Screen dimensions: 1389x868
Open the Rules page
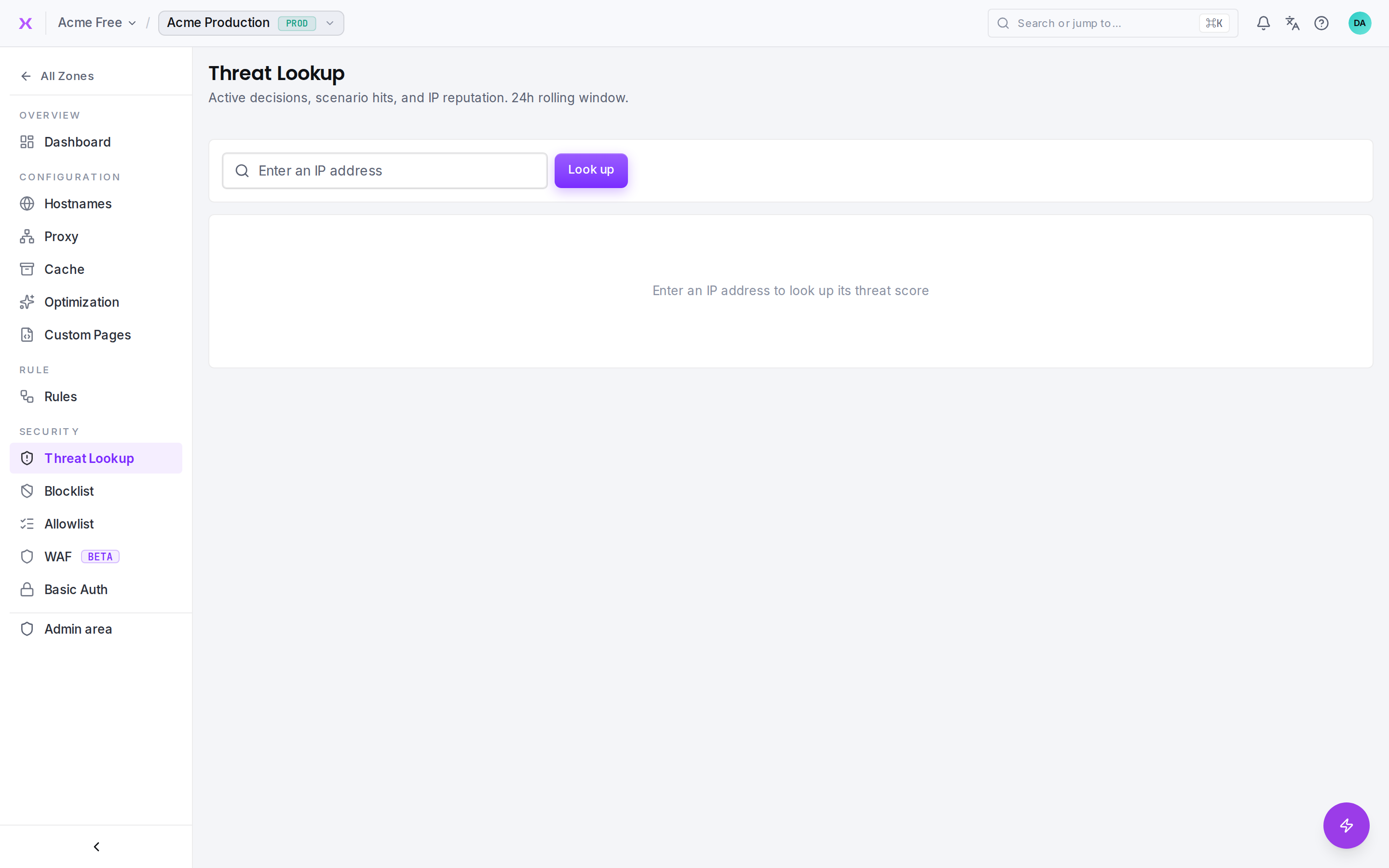click(x=96, y=397)
